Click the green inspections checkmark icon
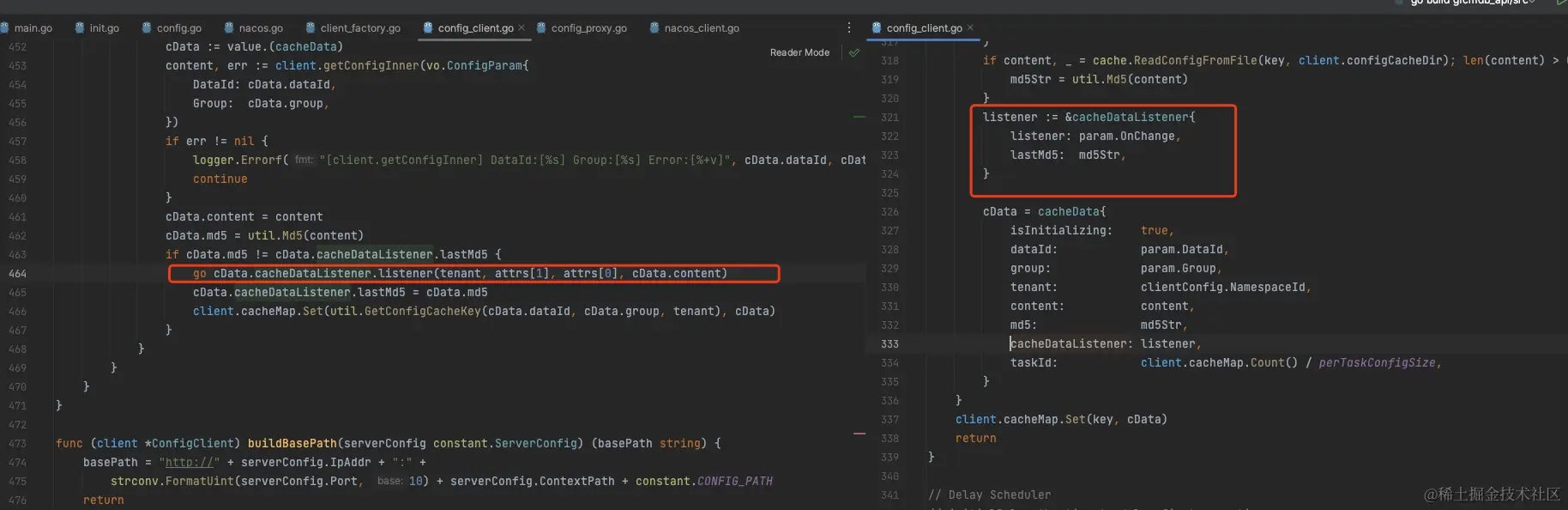The width and height of the screenshot is (1568, 510). click(853, 52)
